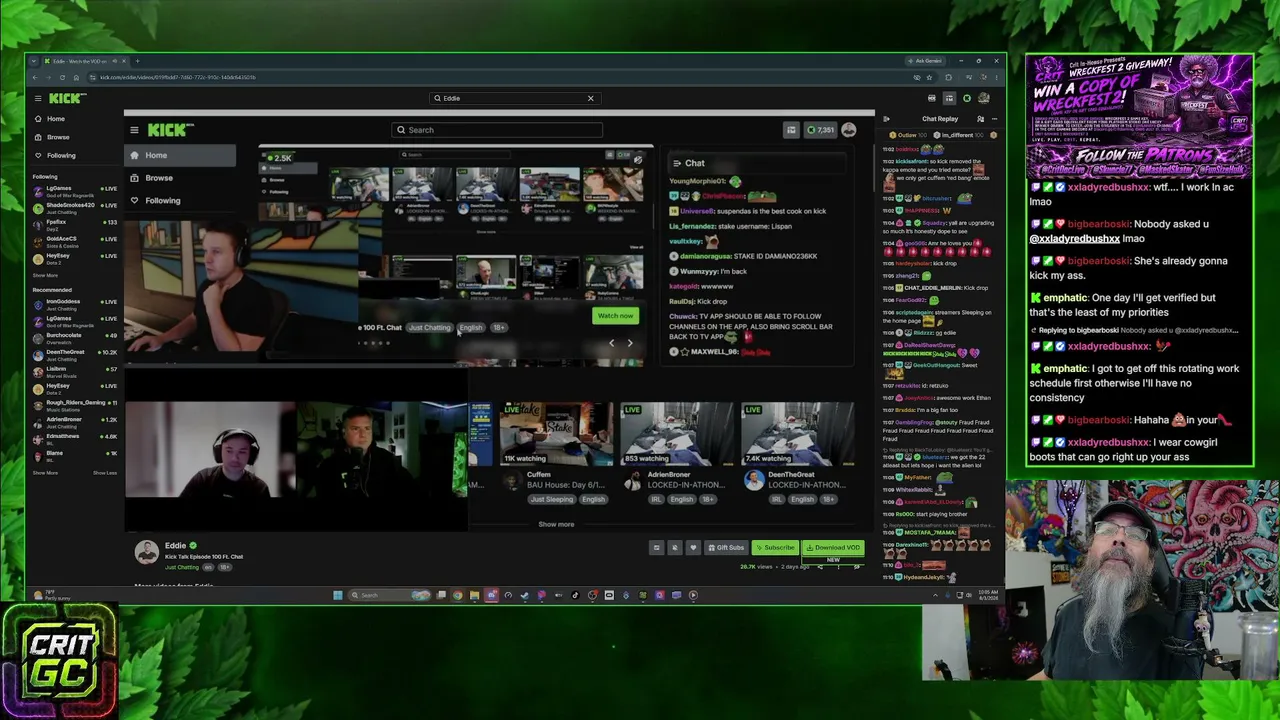Click the Eddie channel name below video
The image size is (1280, 720).
[x=176, y=545]
